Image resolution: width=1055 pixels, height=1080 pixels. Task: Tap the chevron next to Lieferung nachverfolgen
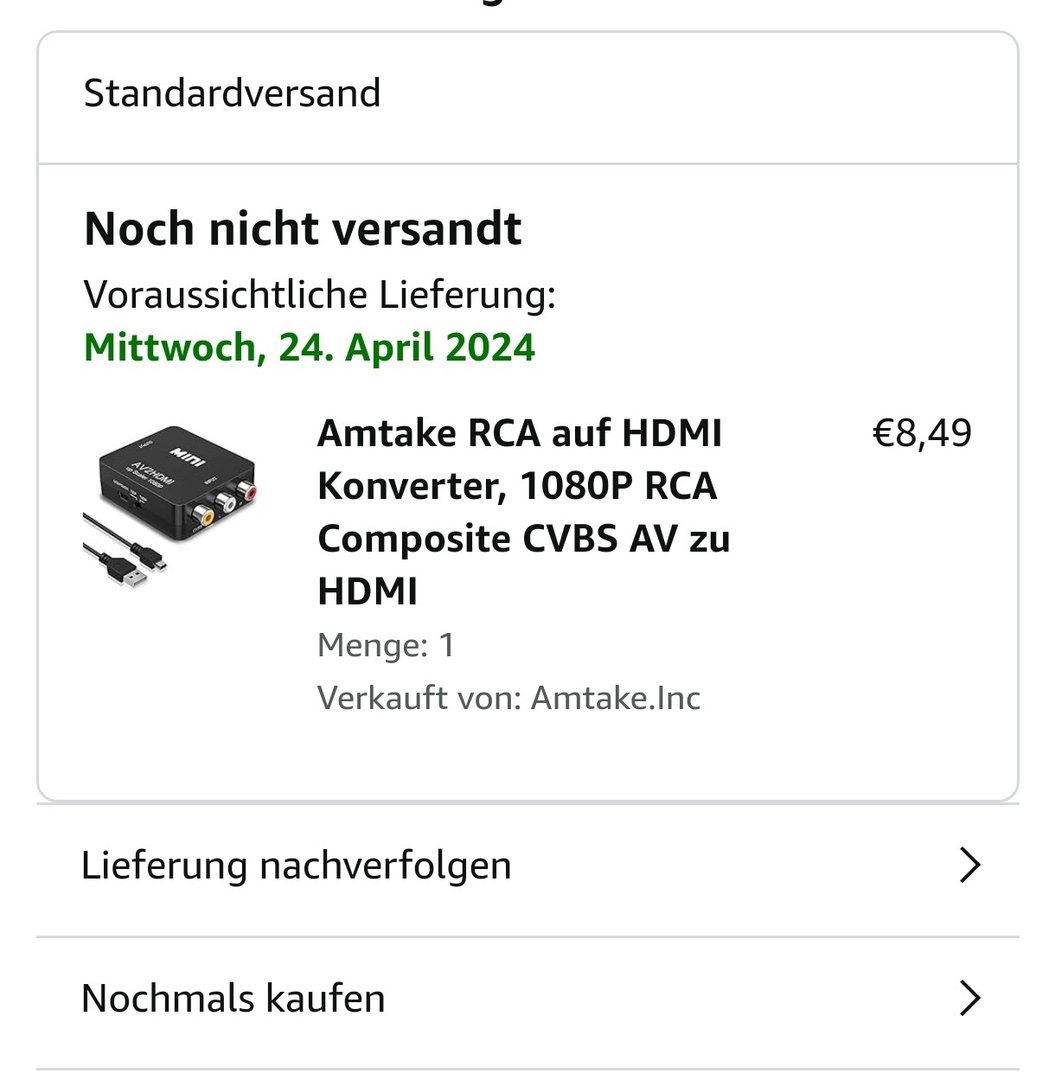click(x=969, y=865)
